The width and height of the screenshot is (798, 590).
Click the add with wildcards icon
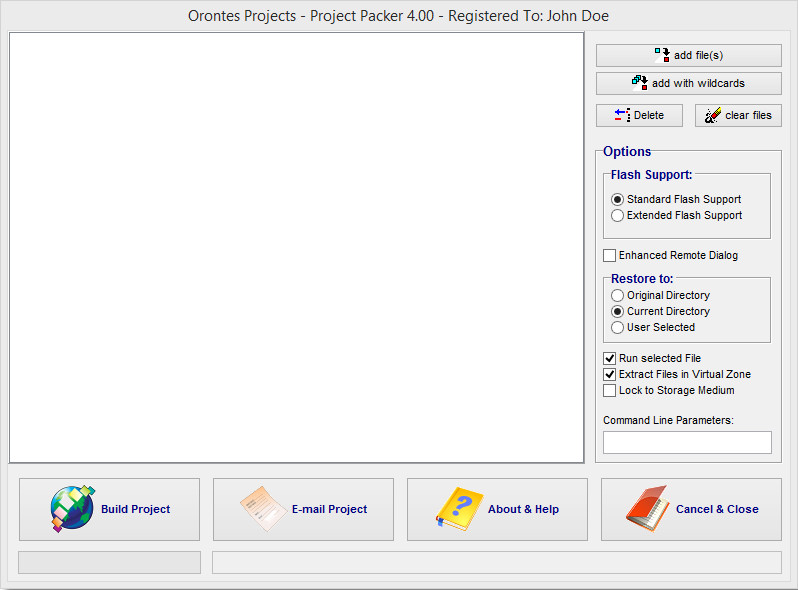coord(640,83)
